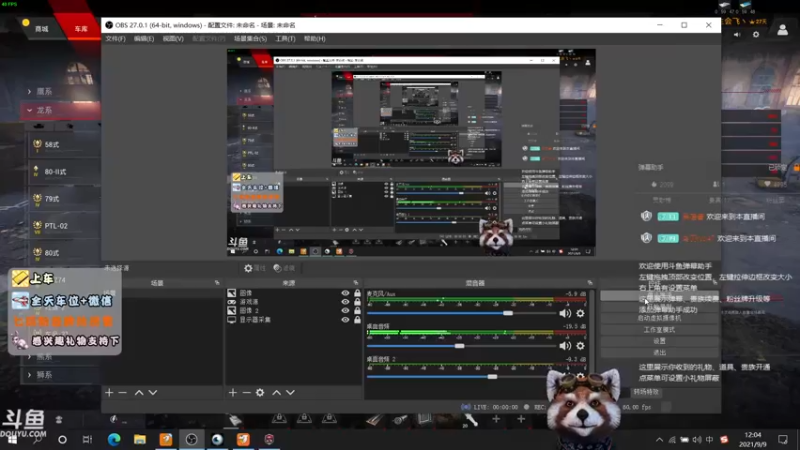Image resolution: width=800 pixels, height=450 pixels.
Task: Click the 滤镜 filters button above docks
Action: point(285,268)
